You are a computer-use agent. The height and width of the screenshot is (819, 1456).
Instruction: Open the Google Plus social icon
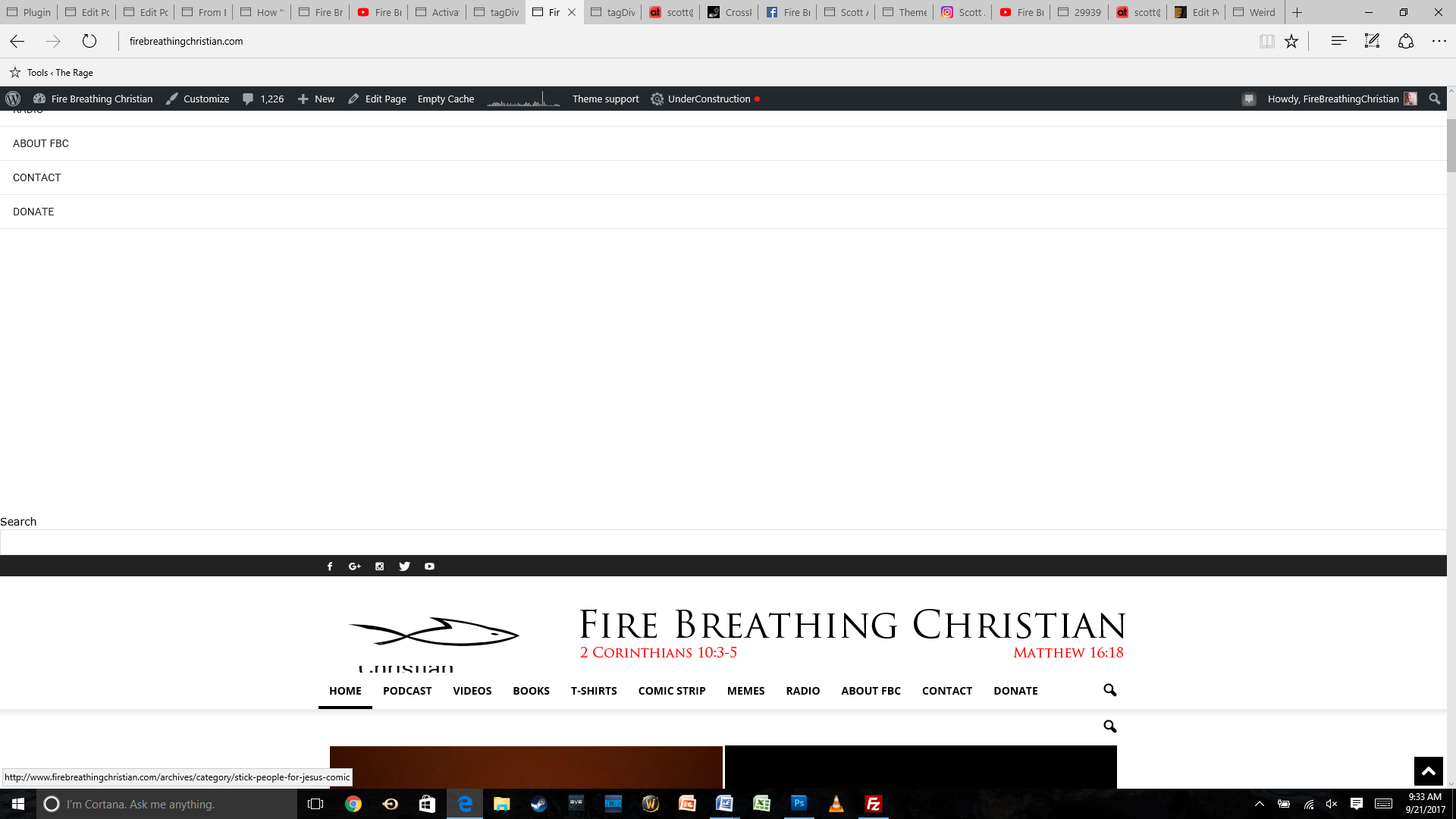coord(355,566)
